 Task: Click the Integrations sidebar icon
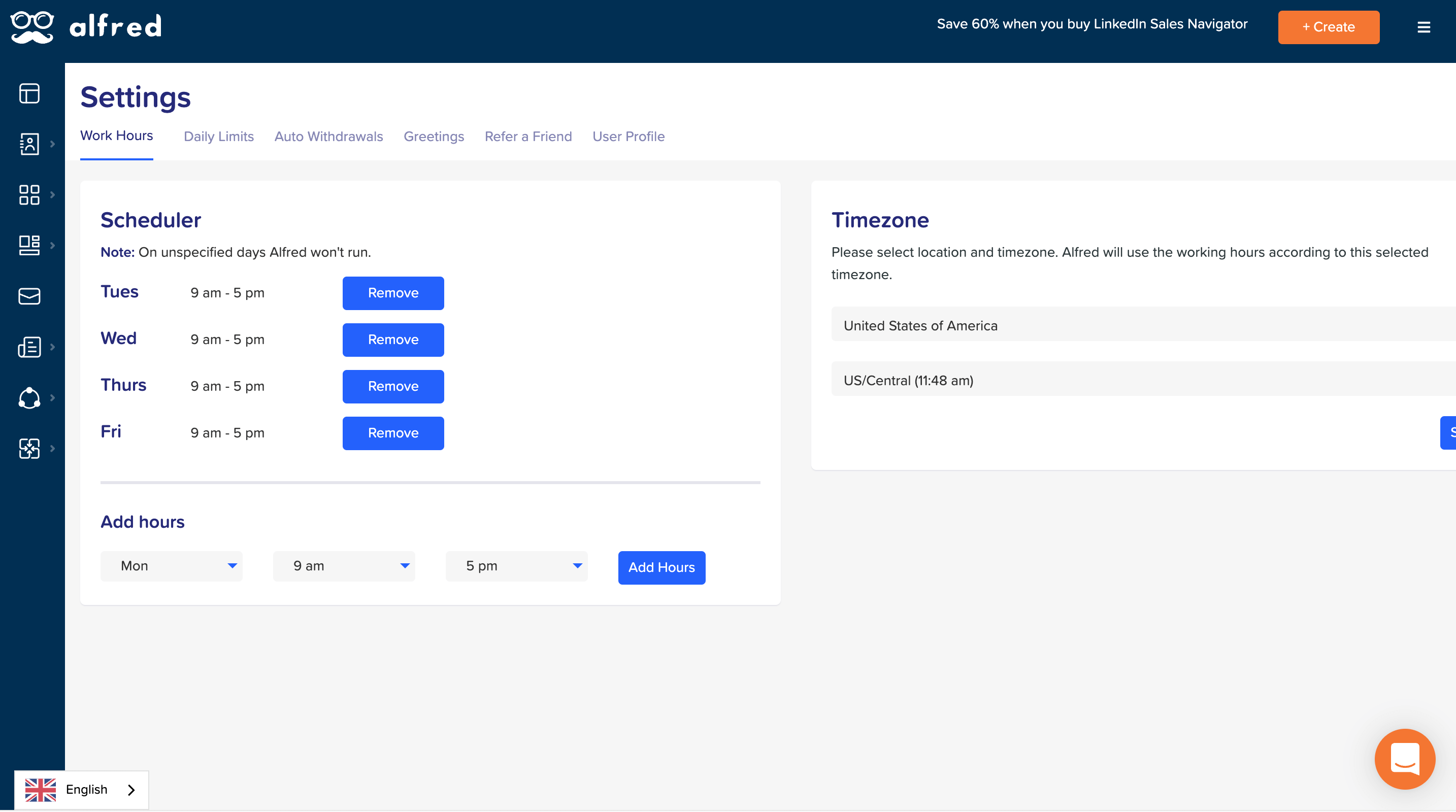29,448
